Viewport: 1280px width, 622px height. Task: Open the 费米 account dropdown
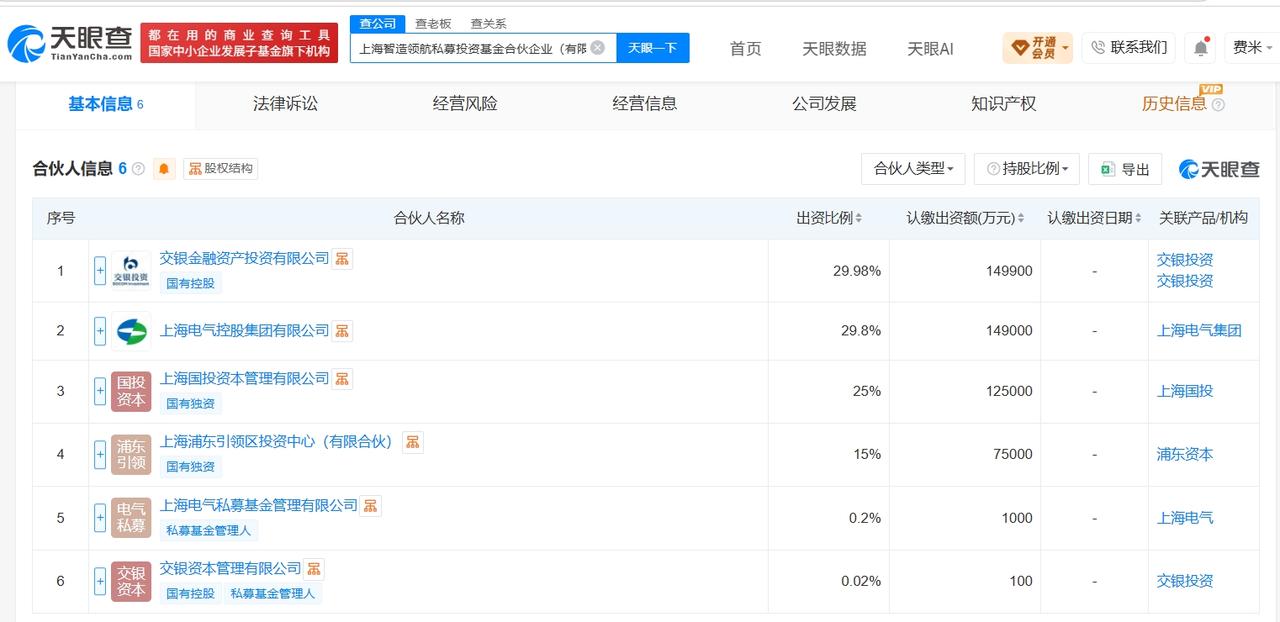(1252, 47)
